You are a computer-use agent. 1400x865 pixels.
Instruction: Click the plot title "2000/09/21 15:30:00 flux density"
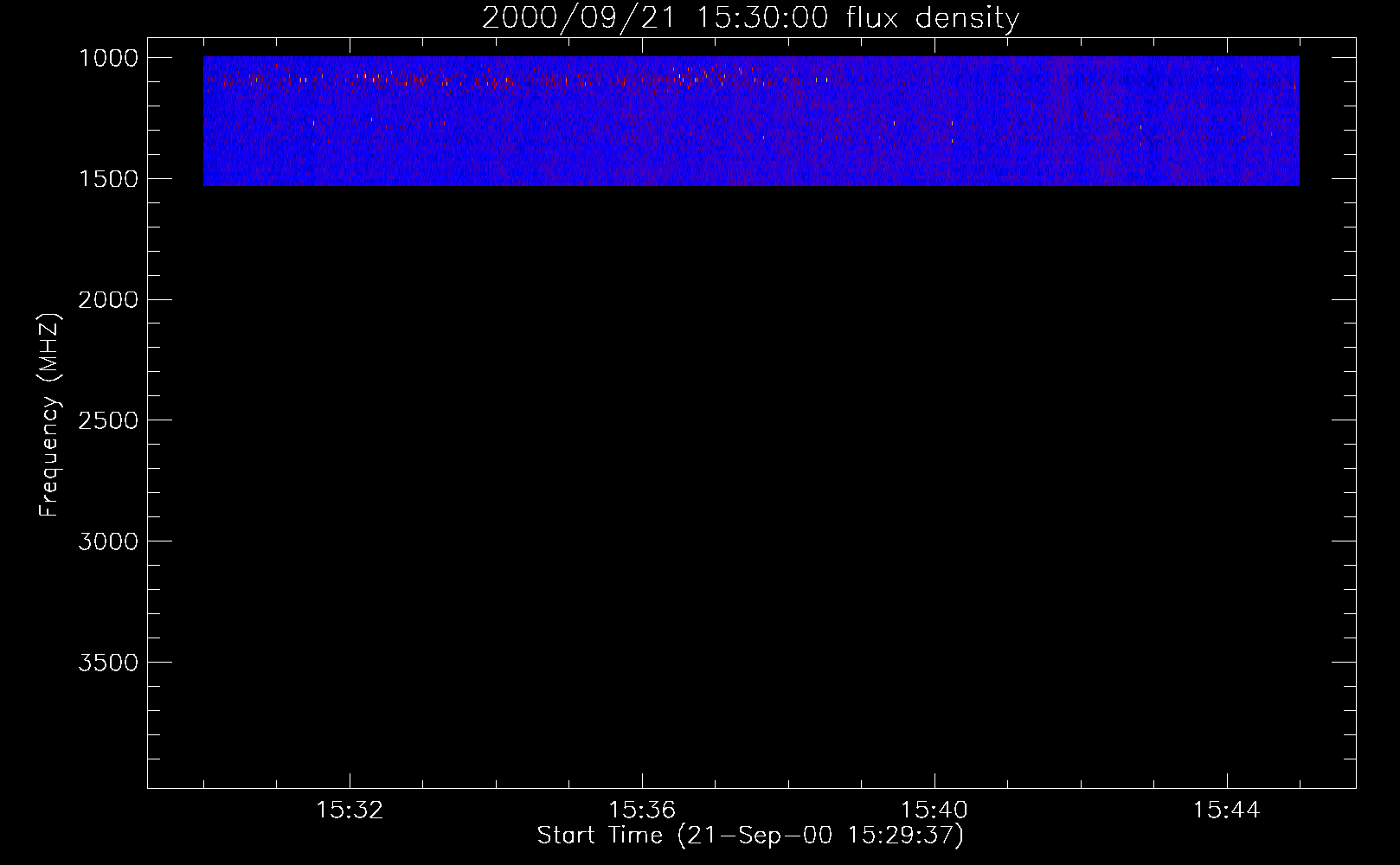750,18
